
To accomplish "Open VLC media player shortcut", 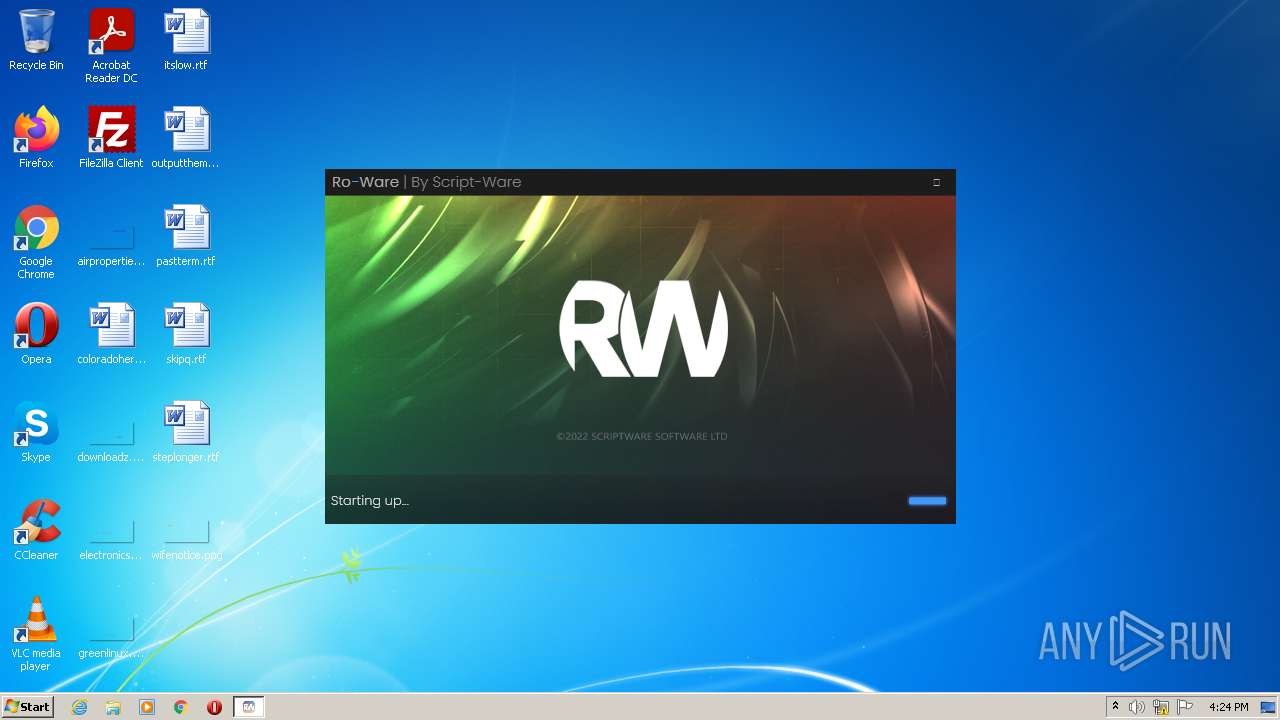I will (x=36, y=634).
